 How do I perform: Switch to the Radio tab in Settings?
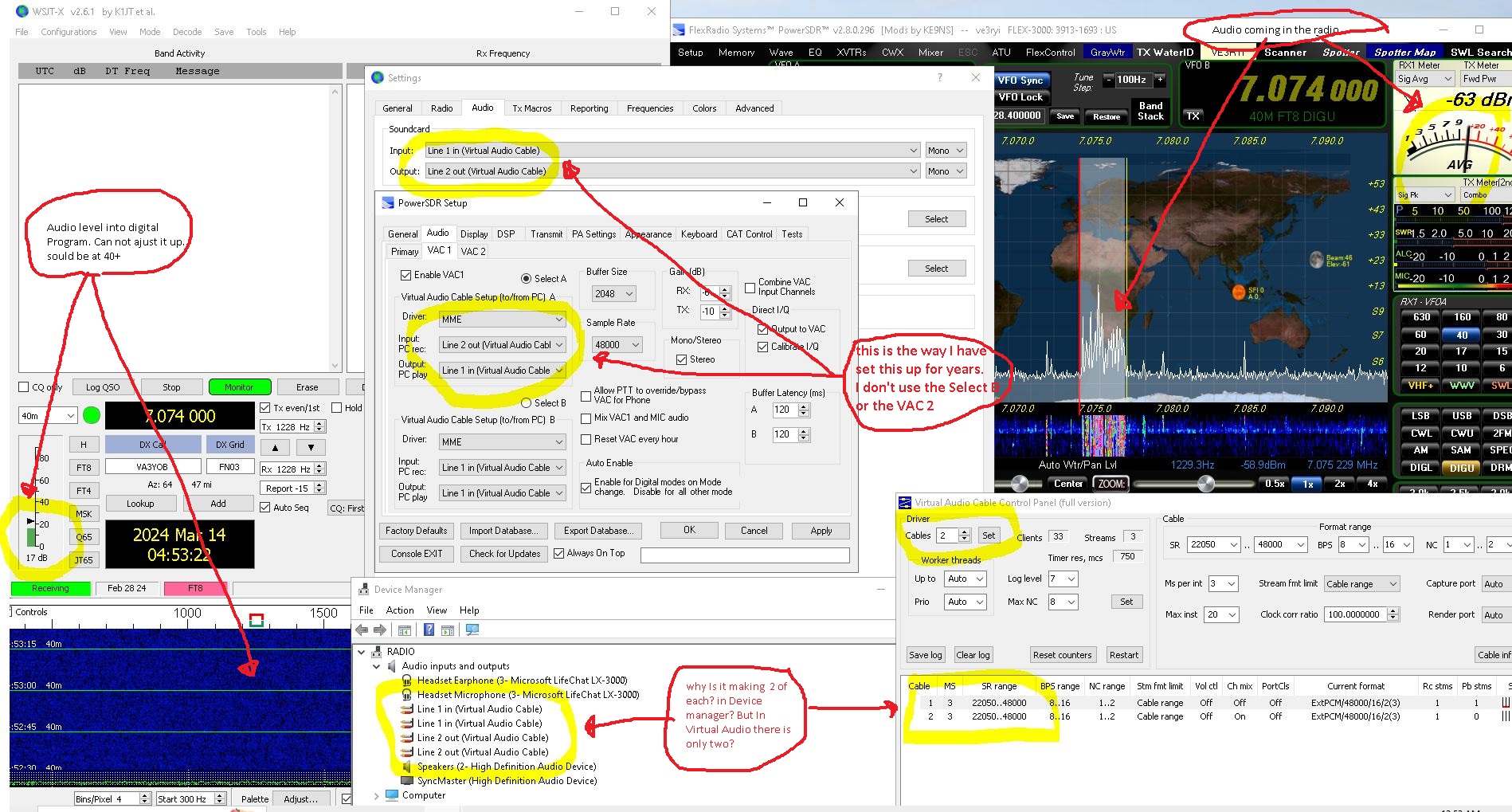pyautogui.click(x=441, y=108)
